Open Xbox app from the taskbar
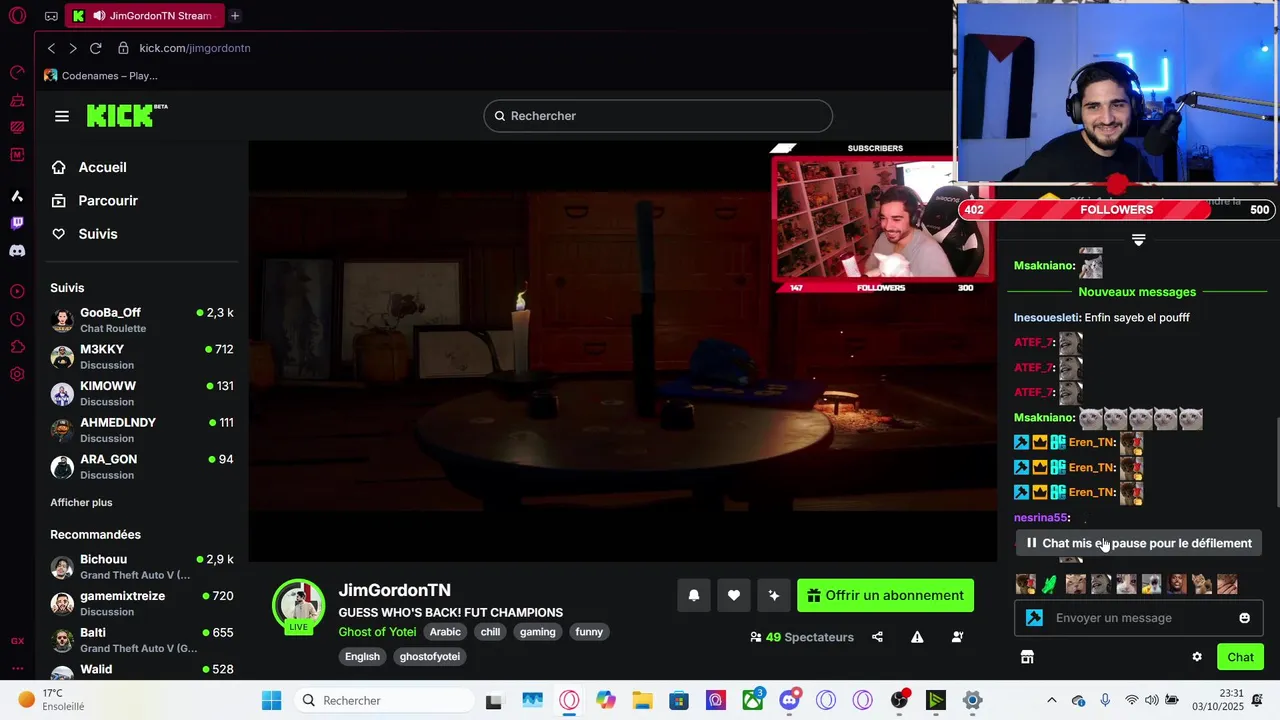Image resolution: width=1280 pixels, height=720 pixels. click(x=752, y=700)
